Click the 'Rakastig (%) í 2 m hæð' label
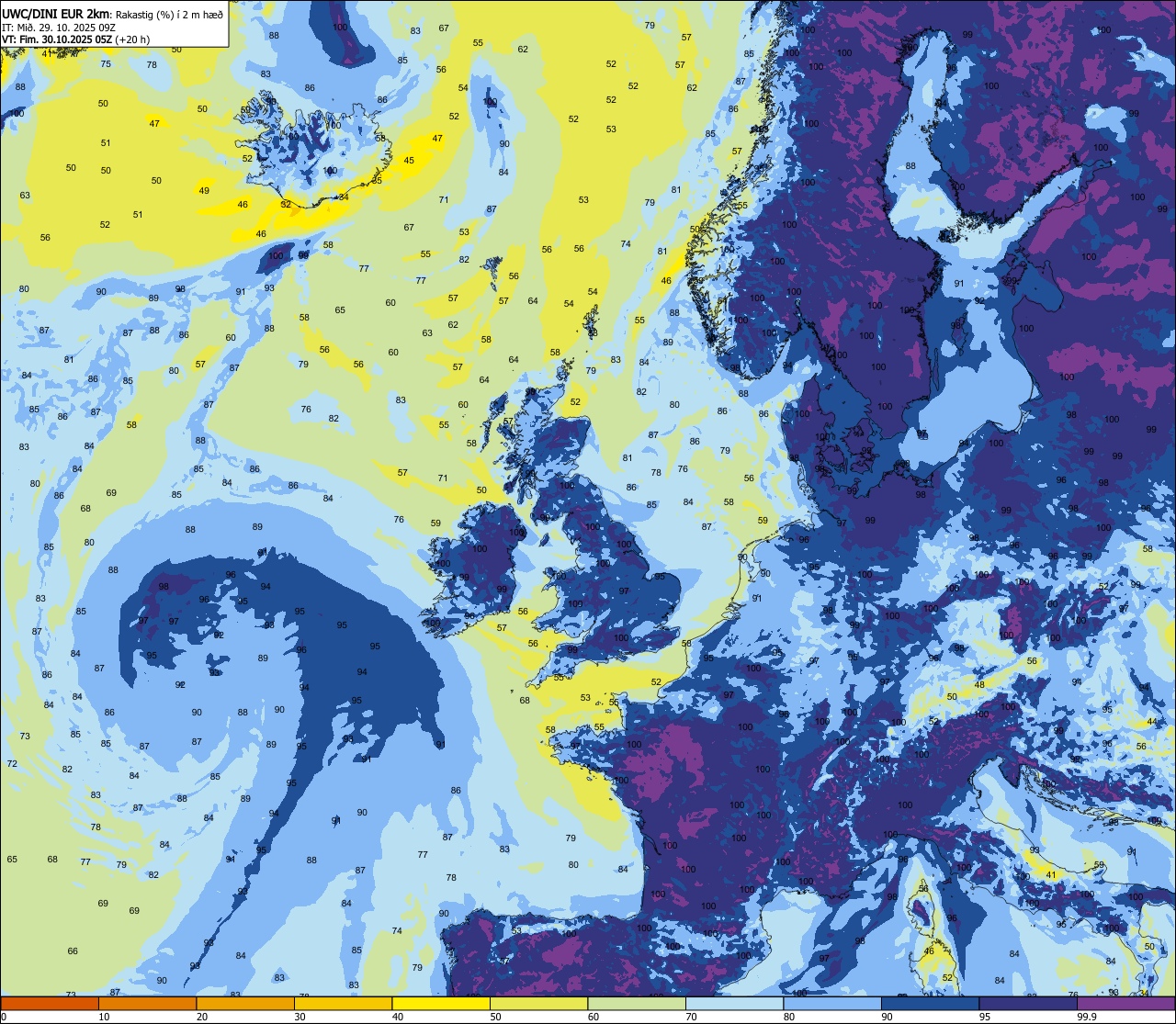Screen dimensions: 1176x1024 click(x=168, y=14)
